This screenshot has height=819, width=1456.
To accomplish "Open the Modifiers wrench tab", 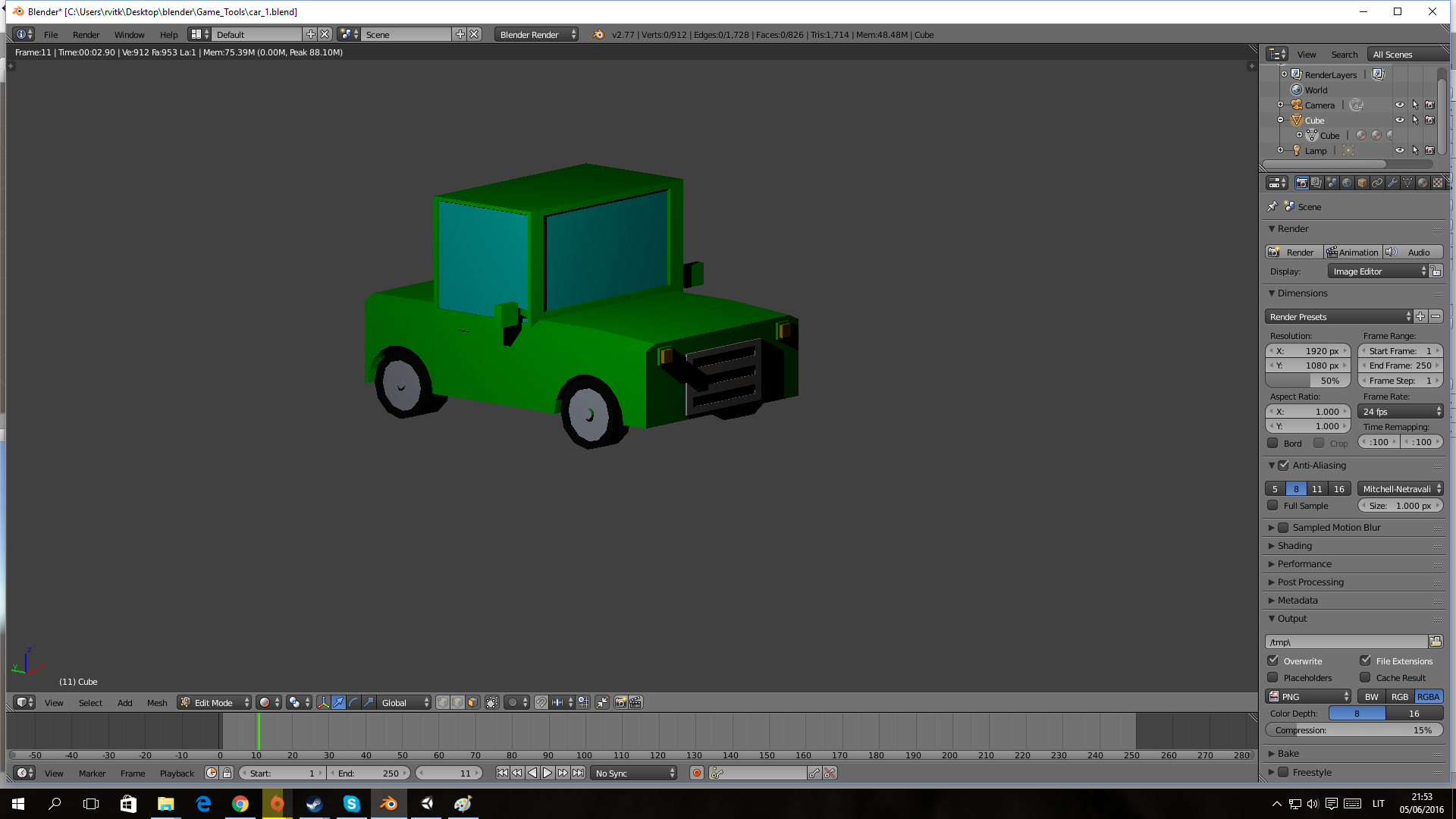I will point(1392,183).
